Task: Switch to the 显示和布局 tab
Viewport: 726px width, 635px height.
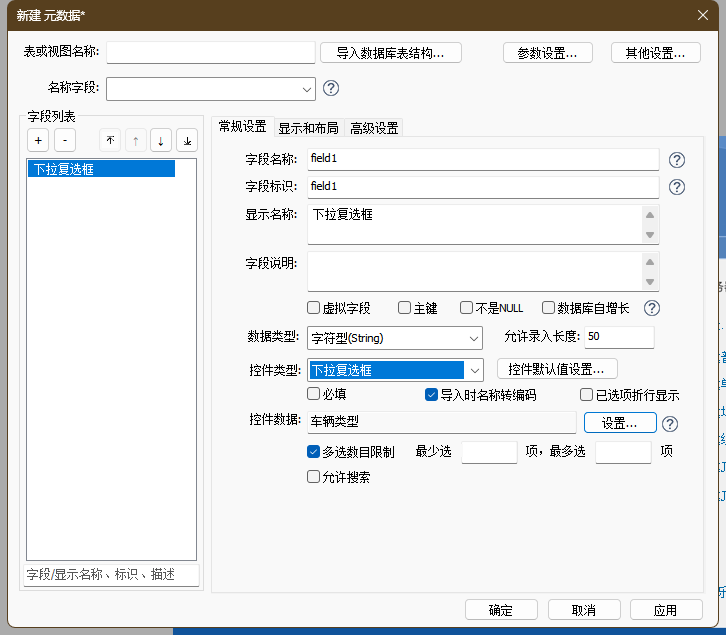Action: pos(308,128)
